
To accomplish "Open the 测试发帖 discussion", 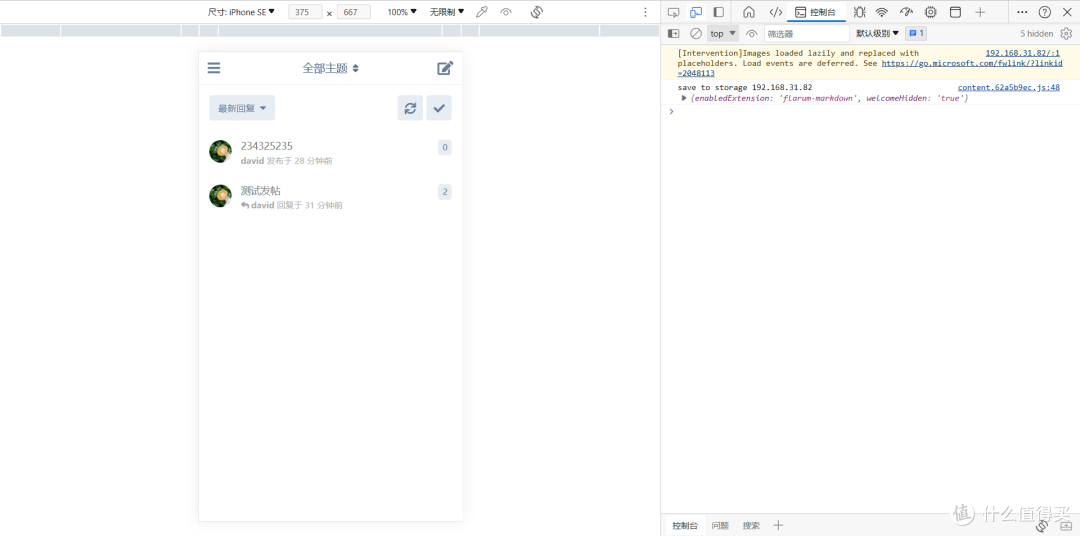I will coord(260,191).
